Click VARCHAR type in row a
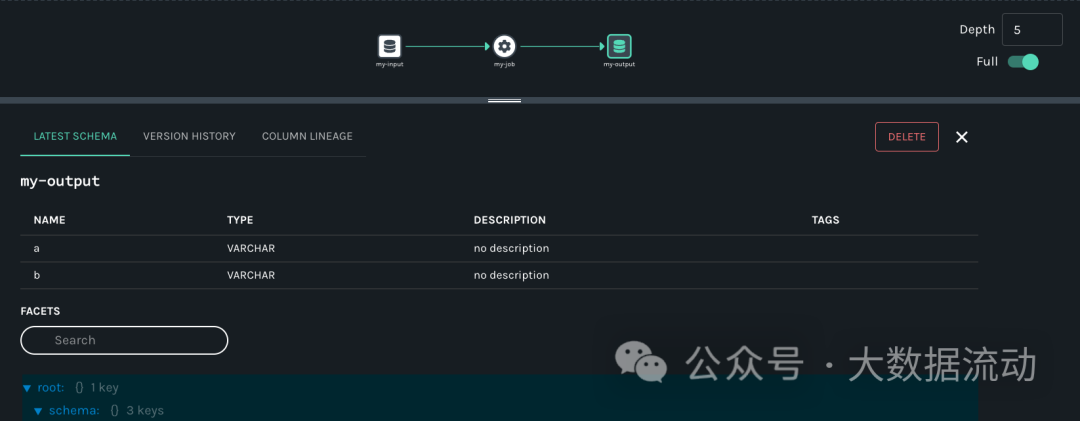1080x421 pixels. tap(251, 248)
